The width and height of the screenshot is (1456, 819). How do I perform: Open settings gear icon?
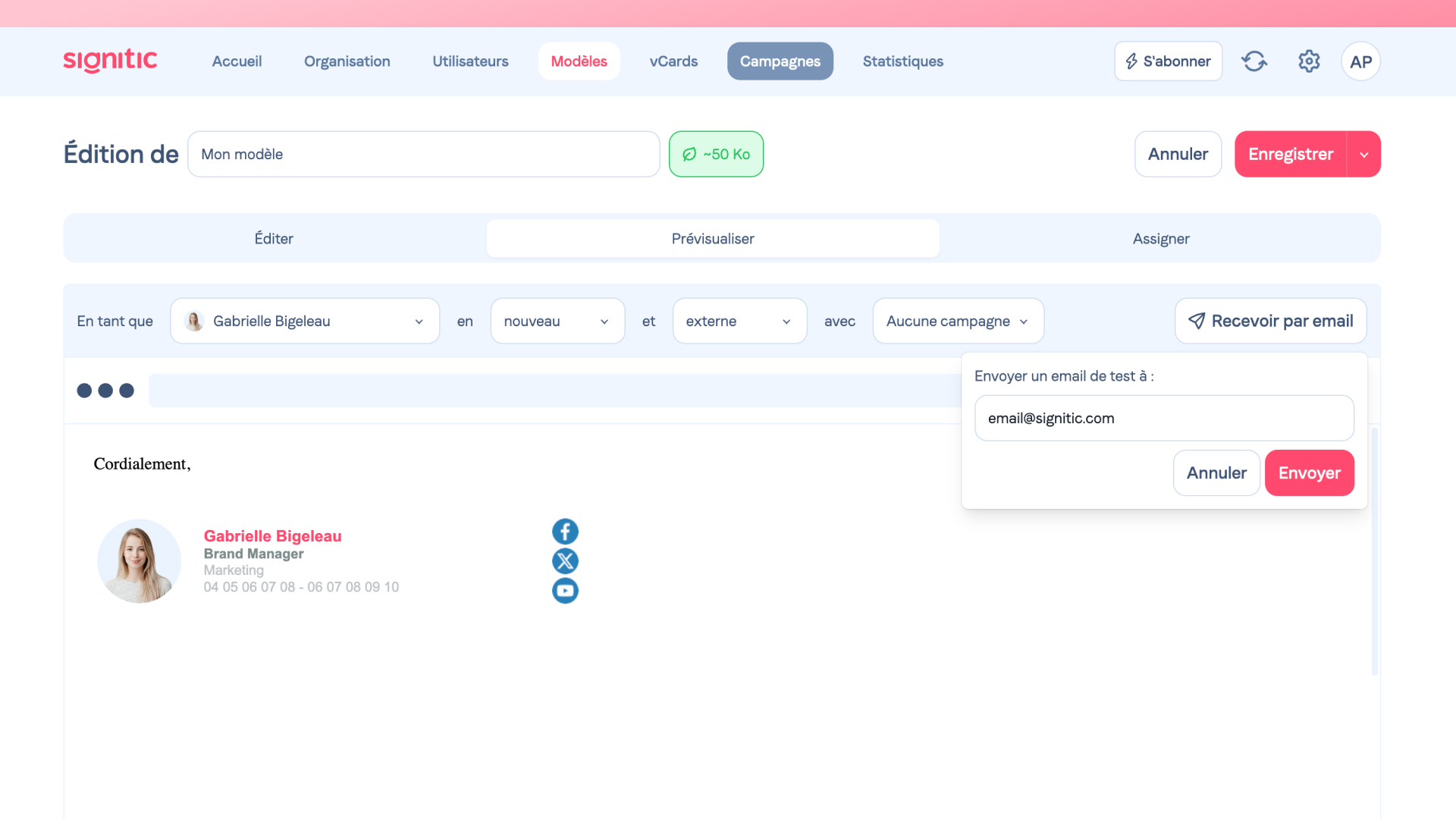point(1309,61)
